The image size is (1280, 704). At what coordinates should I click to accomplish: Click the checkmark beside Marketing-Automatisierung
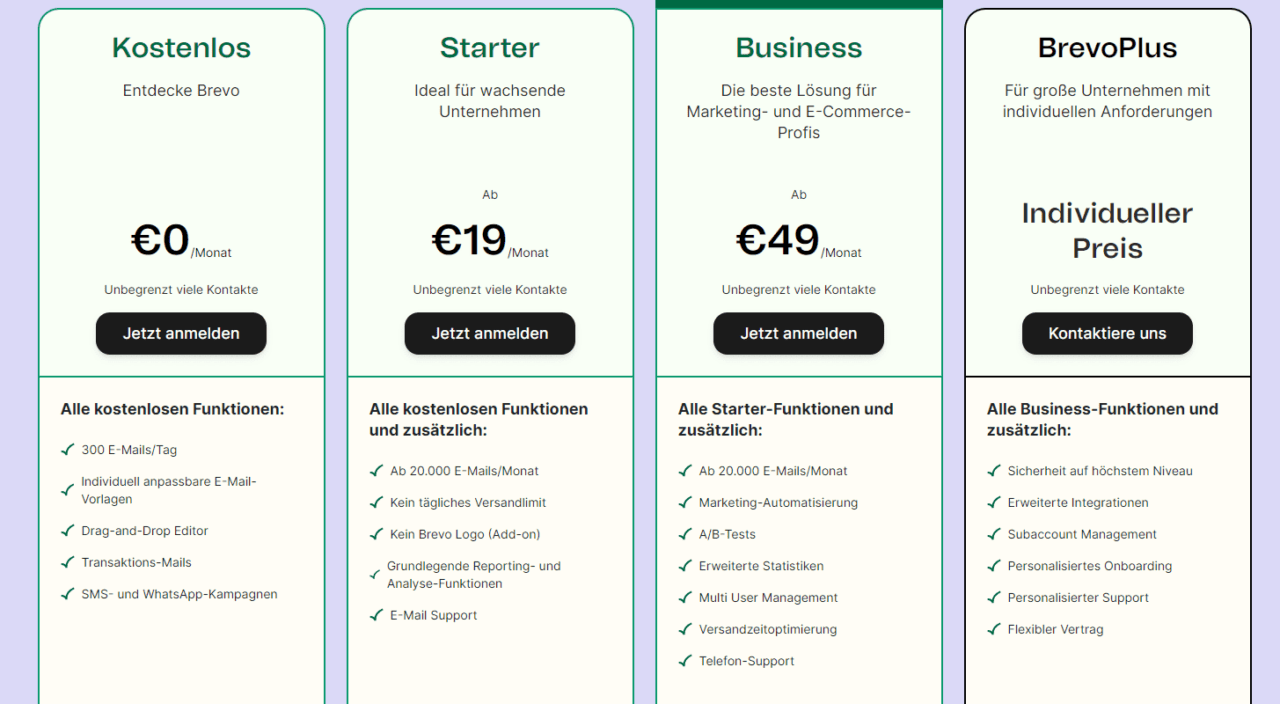tap(686, 502)
